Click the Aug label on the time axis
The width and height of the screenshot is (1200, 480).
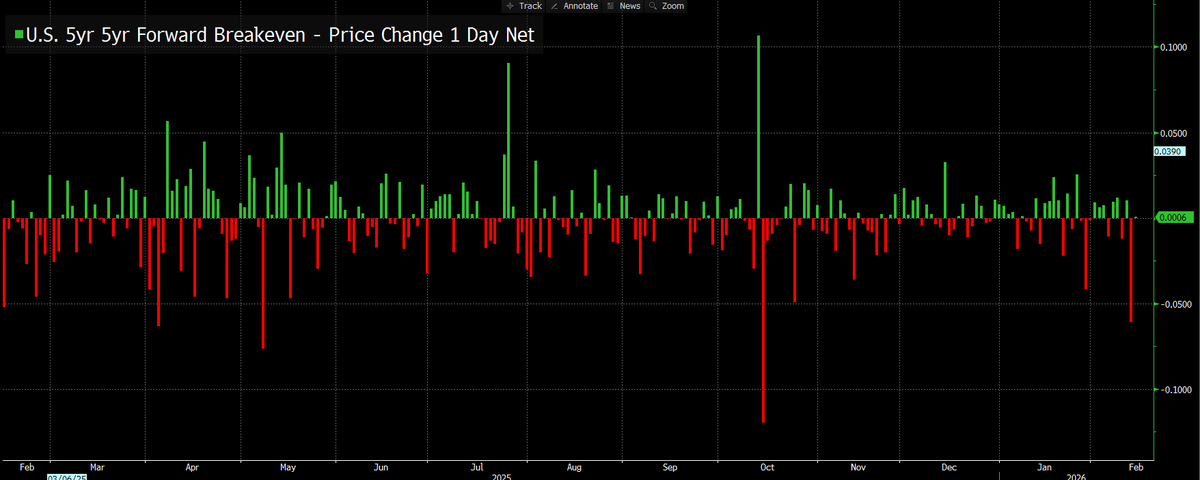[x=574, y=467]
